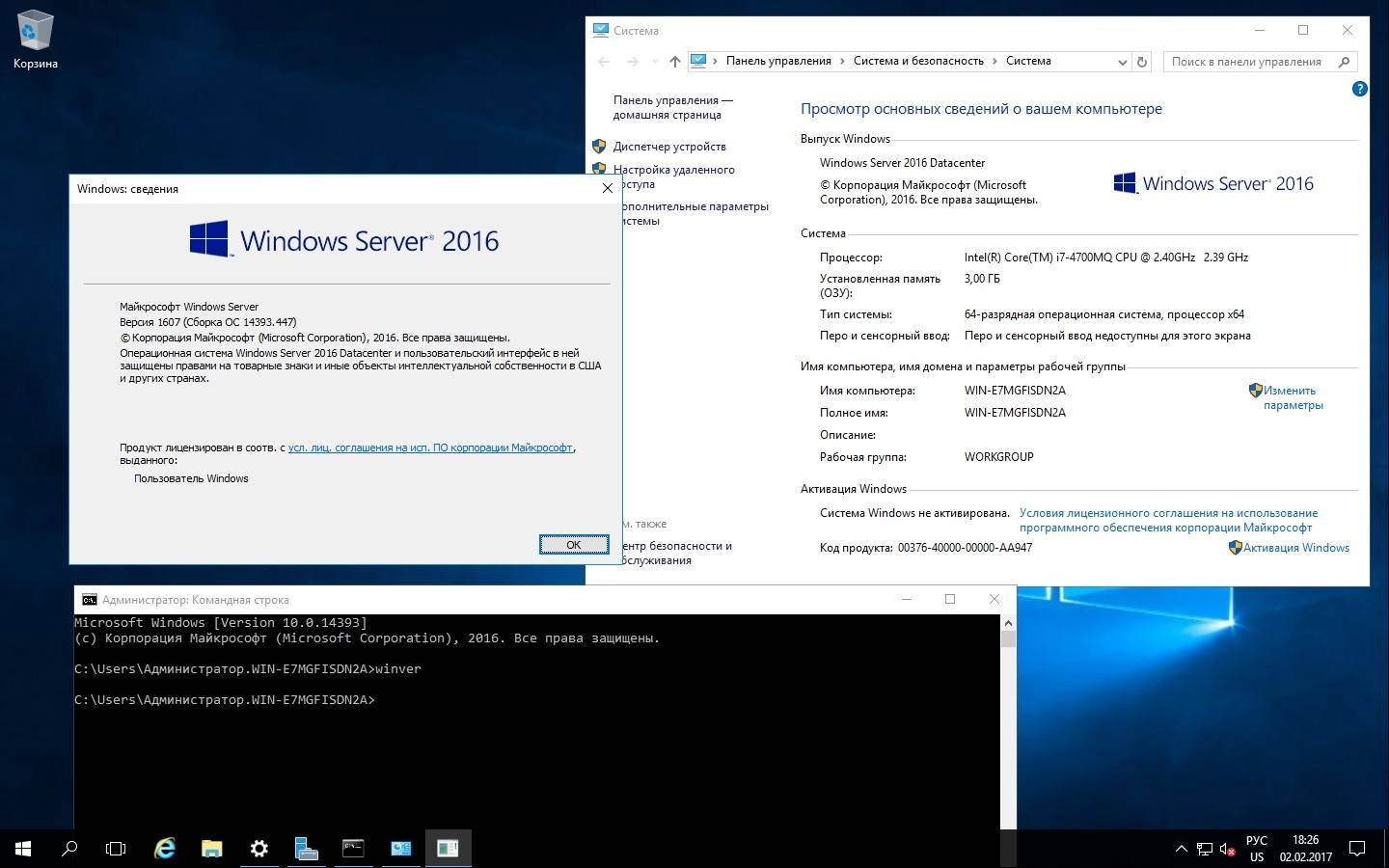Image resolution: width=1389 pixels, height=868 pixels.
Task: Click the Back arrow in Система window
Action: pos(605,62)
